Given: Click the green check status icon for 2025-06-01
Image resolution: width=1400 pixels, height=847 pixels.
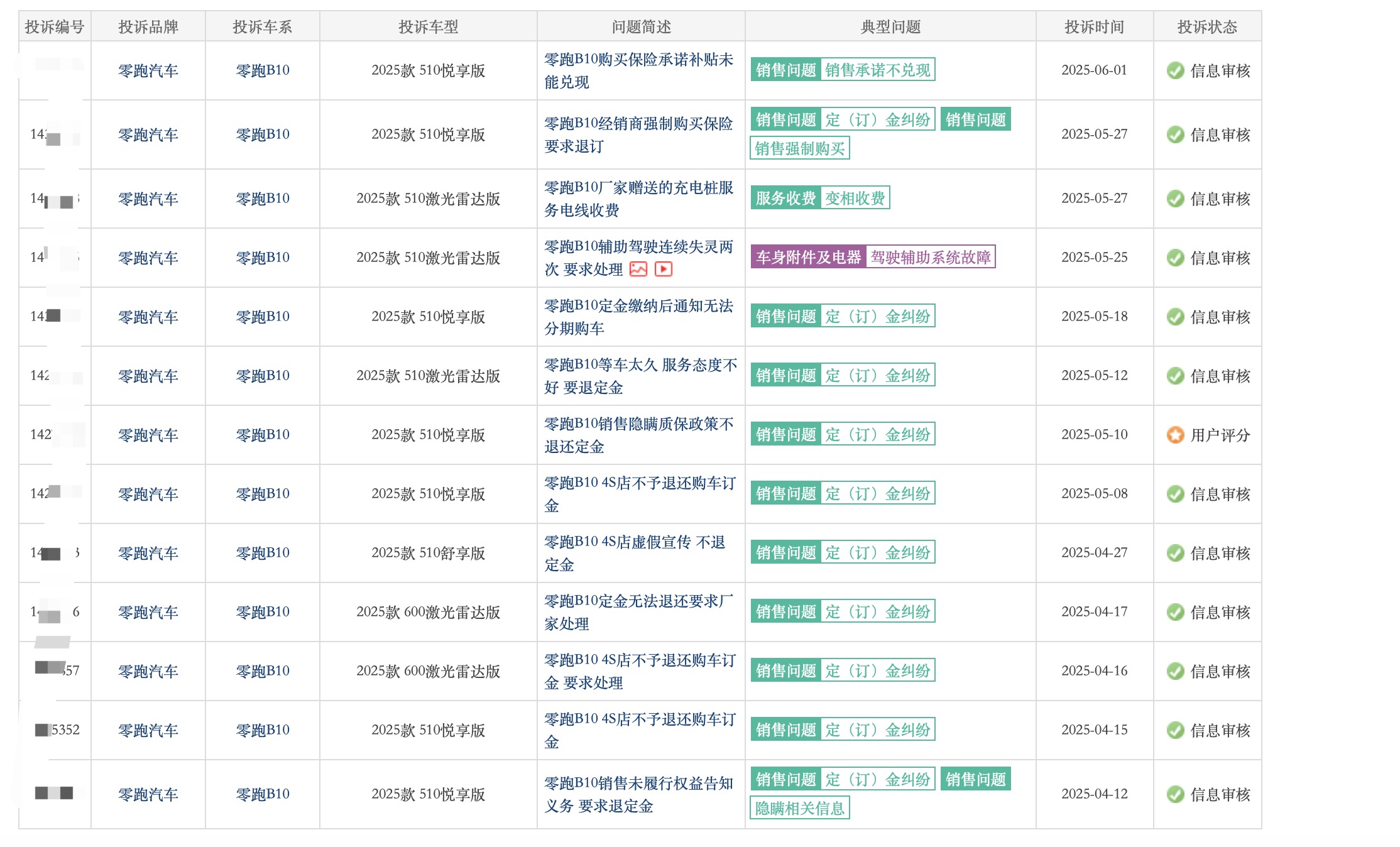Looking at the screenshot, I should pos(1175,70).
